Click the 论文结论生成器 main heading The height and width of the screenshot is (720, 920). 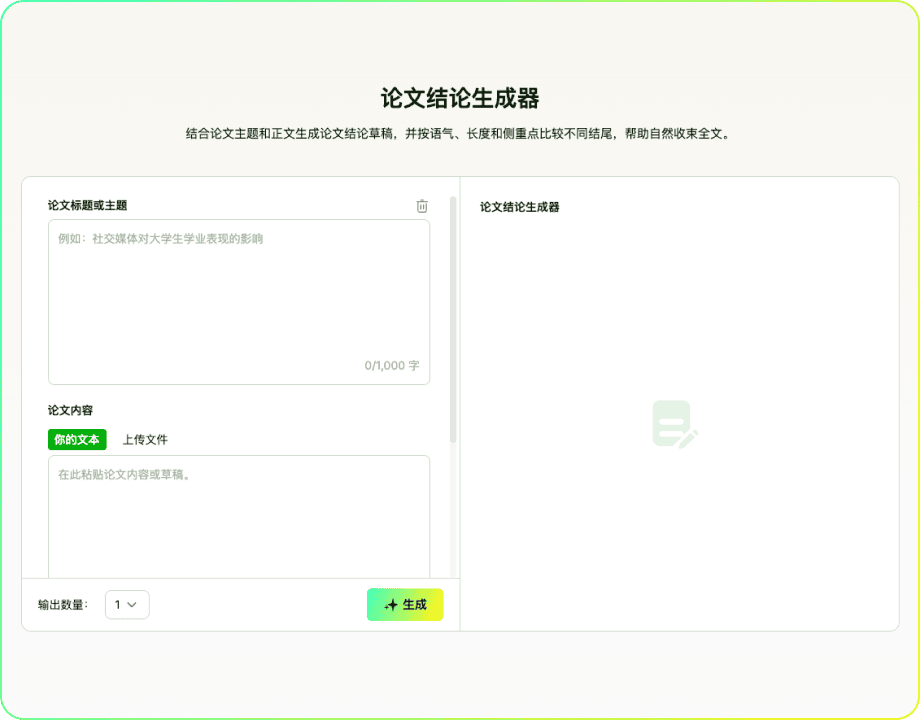460,98
